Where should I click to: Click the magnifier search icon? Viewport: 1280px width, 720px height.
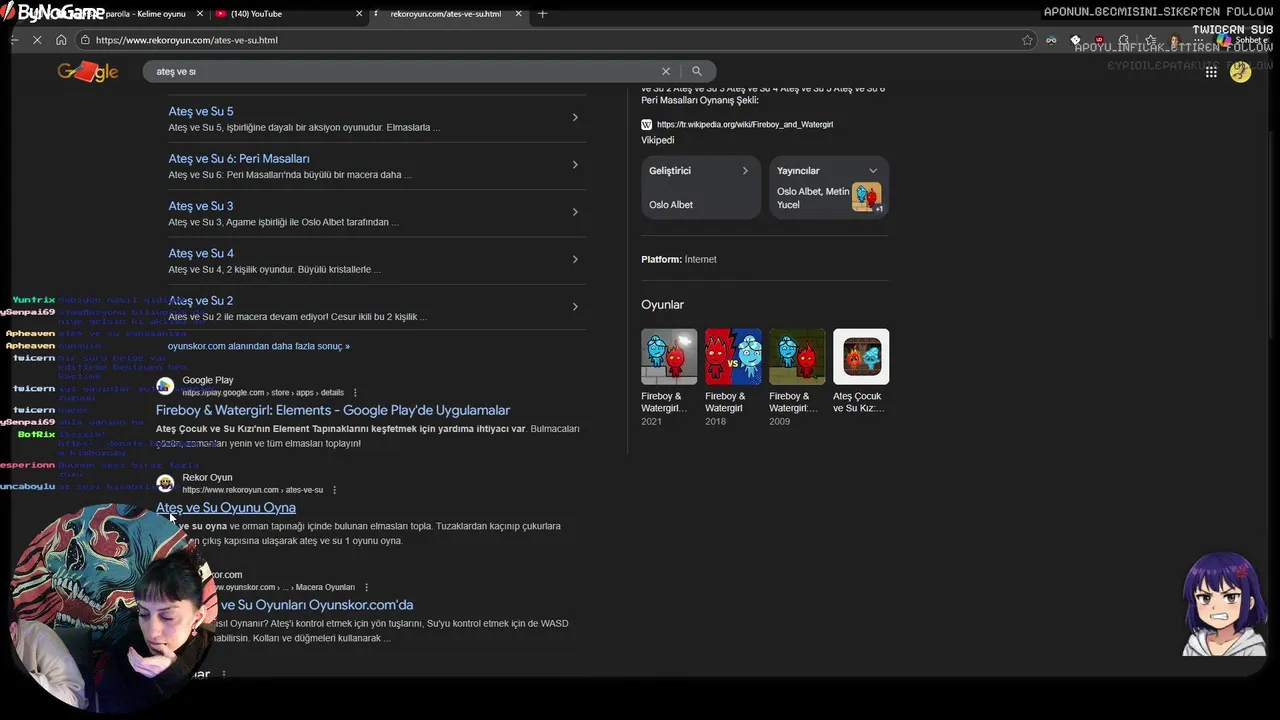tap(697, 71)
